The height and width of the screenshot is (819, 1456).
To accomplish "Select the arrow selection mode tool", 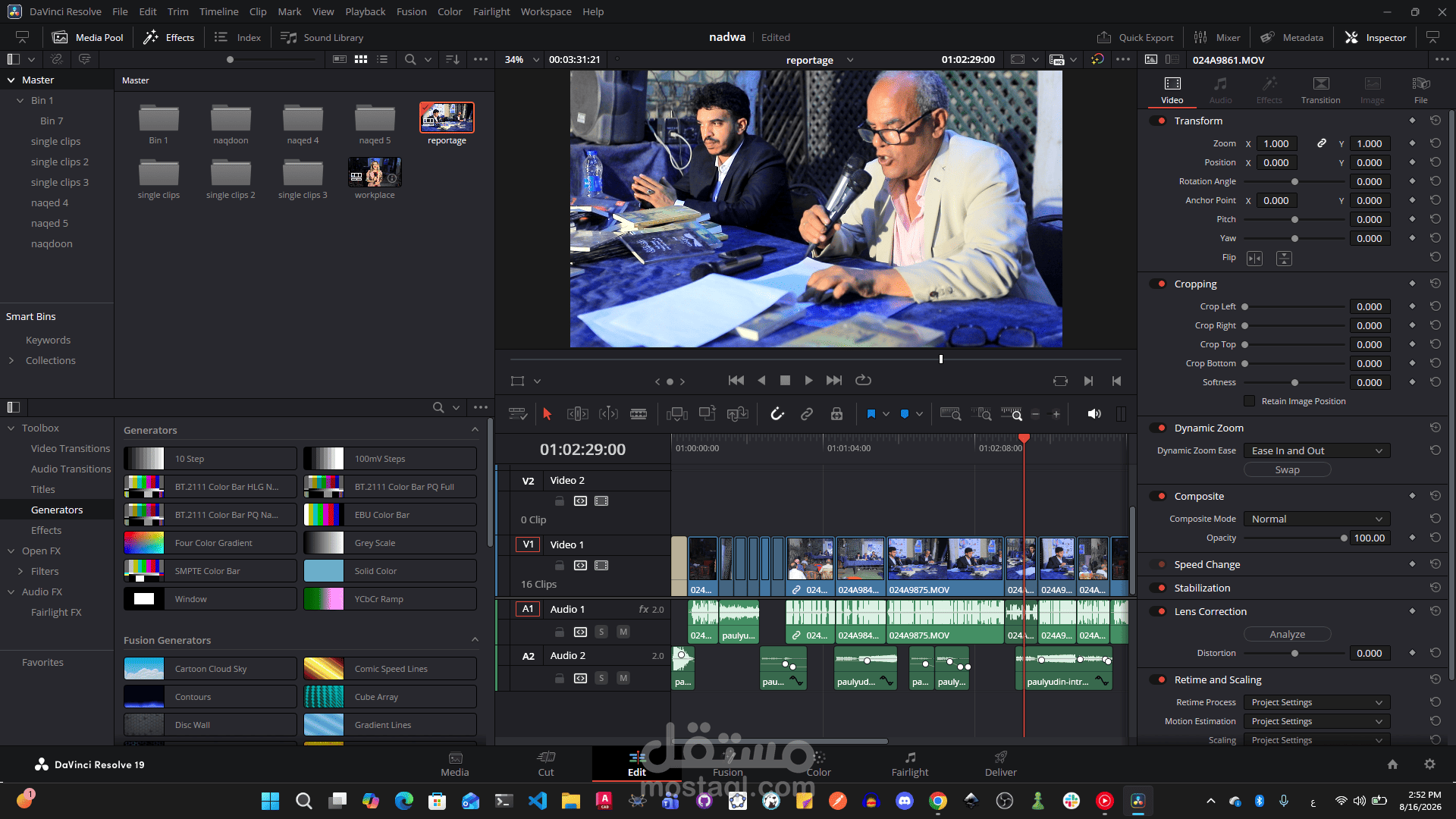I will click(x=547, y=414).
